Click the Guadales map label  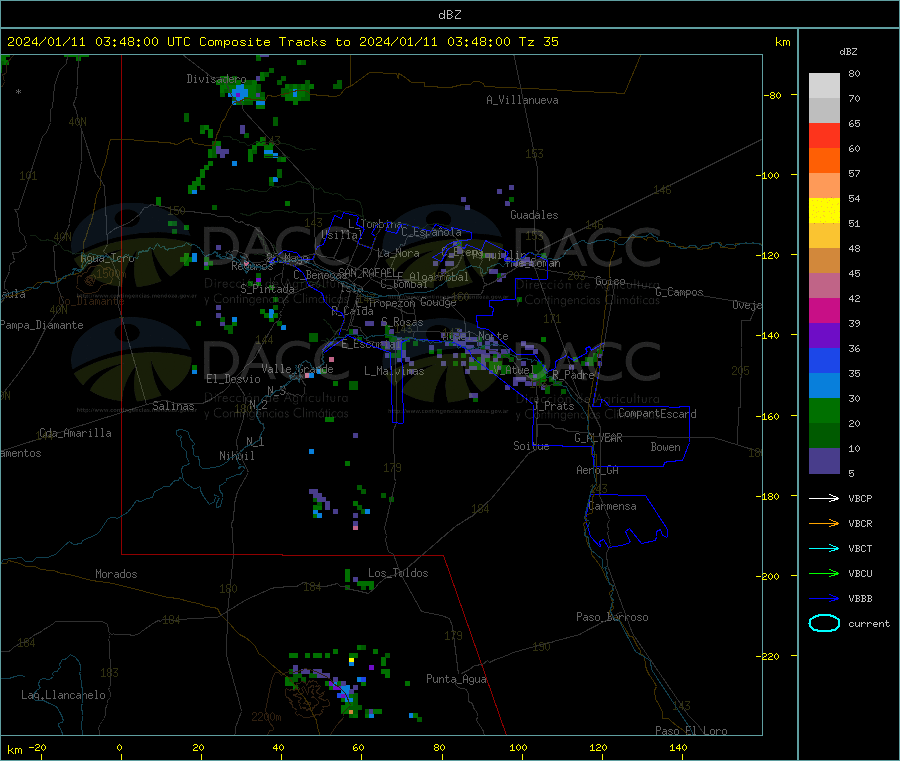tap(534, 215)
